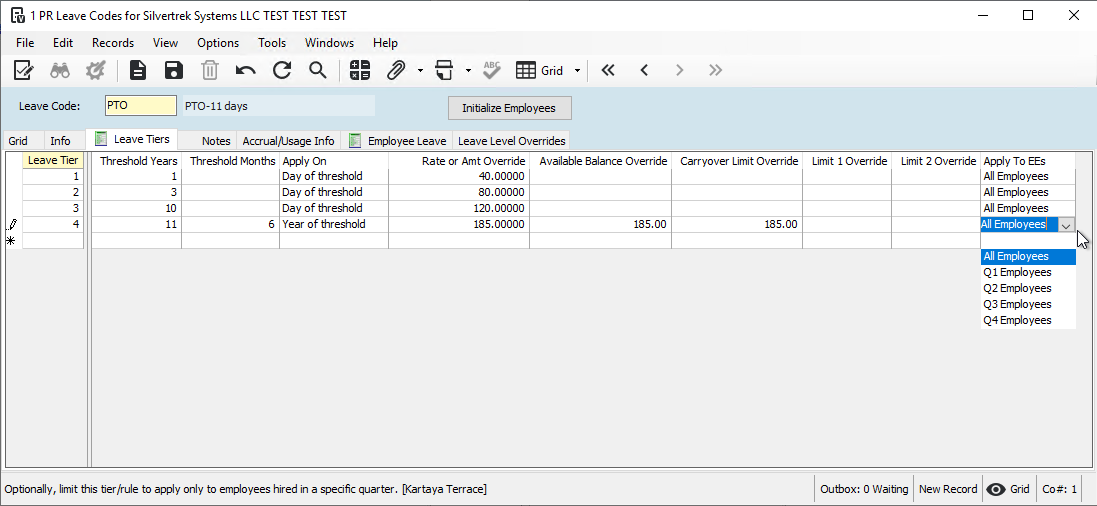Click the new row asterisk marker
The image size is (1097, 506).
(10, 241)
